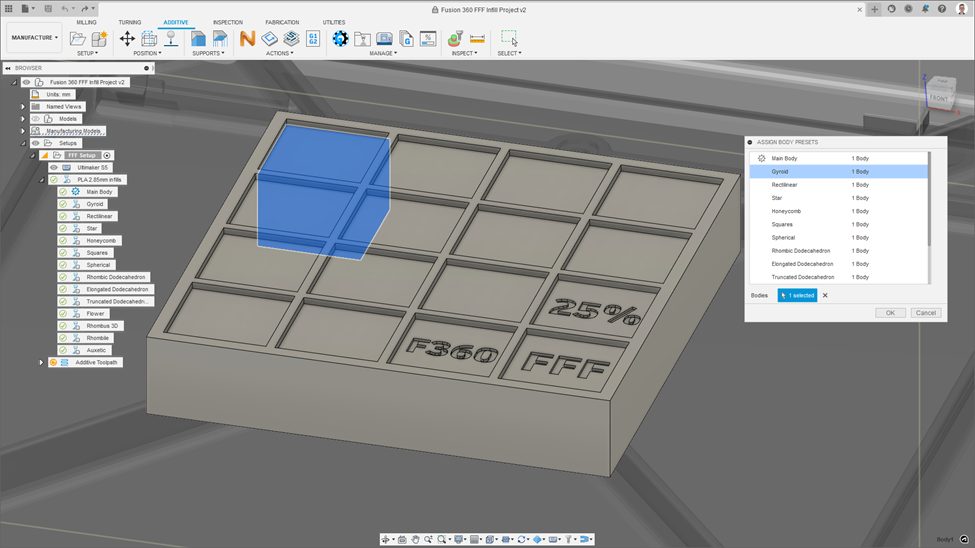This screenshot has height=548, width=975.
Task: Open the blue gear print settings library
Action: point(340,38)
